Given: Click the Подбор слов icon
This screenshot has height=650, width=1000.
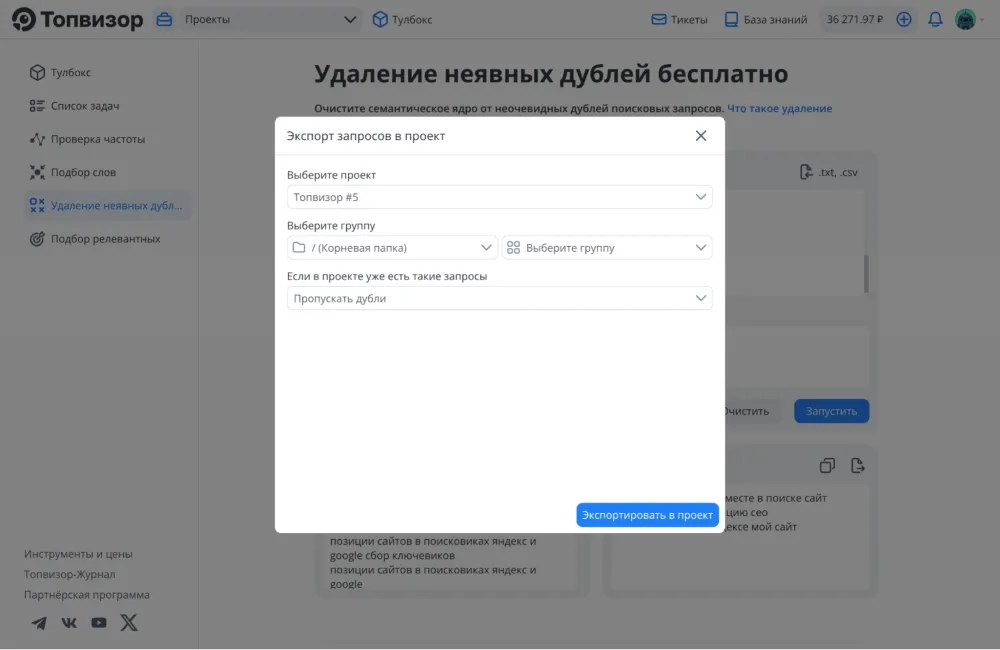Looking at the screenshot, I should 37,172.
